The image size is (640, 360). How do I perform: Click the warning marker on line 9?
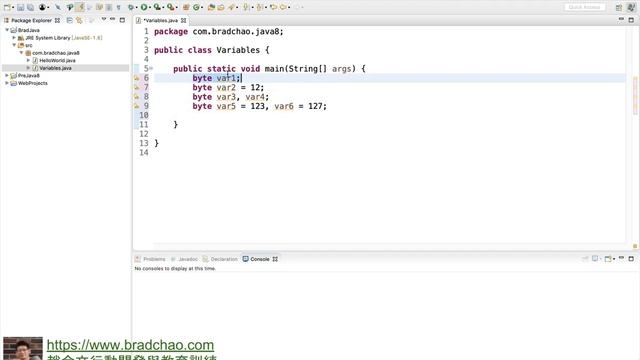[137, 106]
